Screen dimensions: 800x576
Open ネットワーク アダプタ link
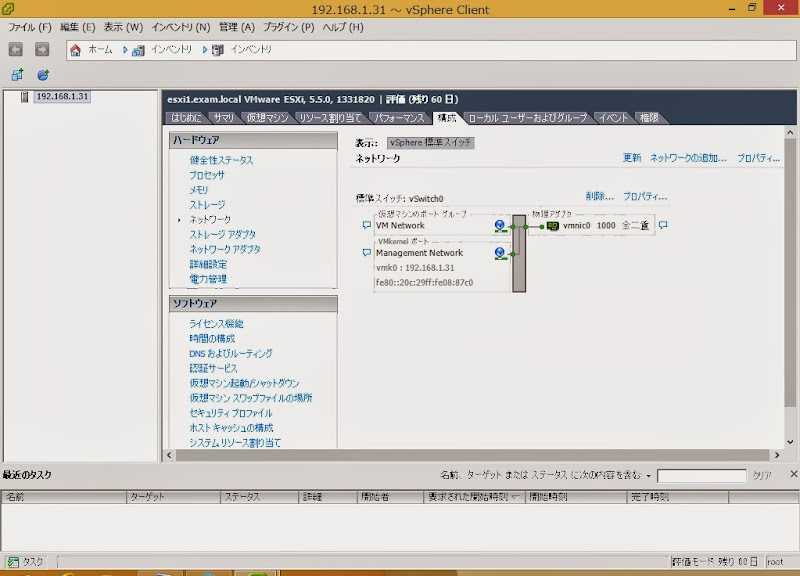225,249
